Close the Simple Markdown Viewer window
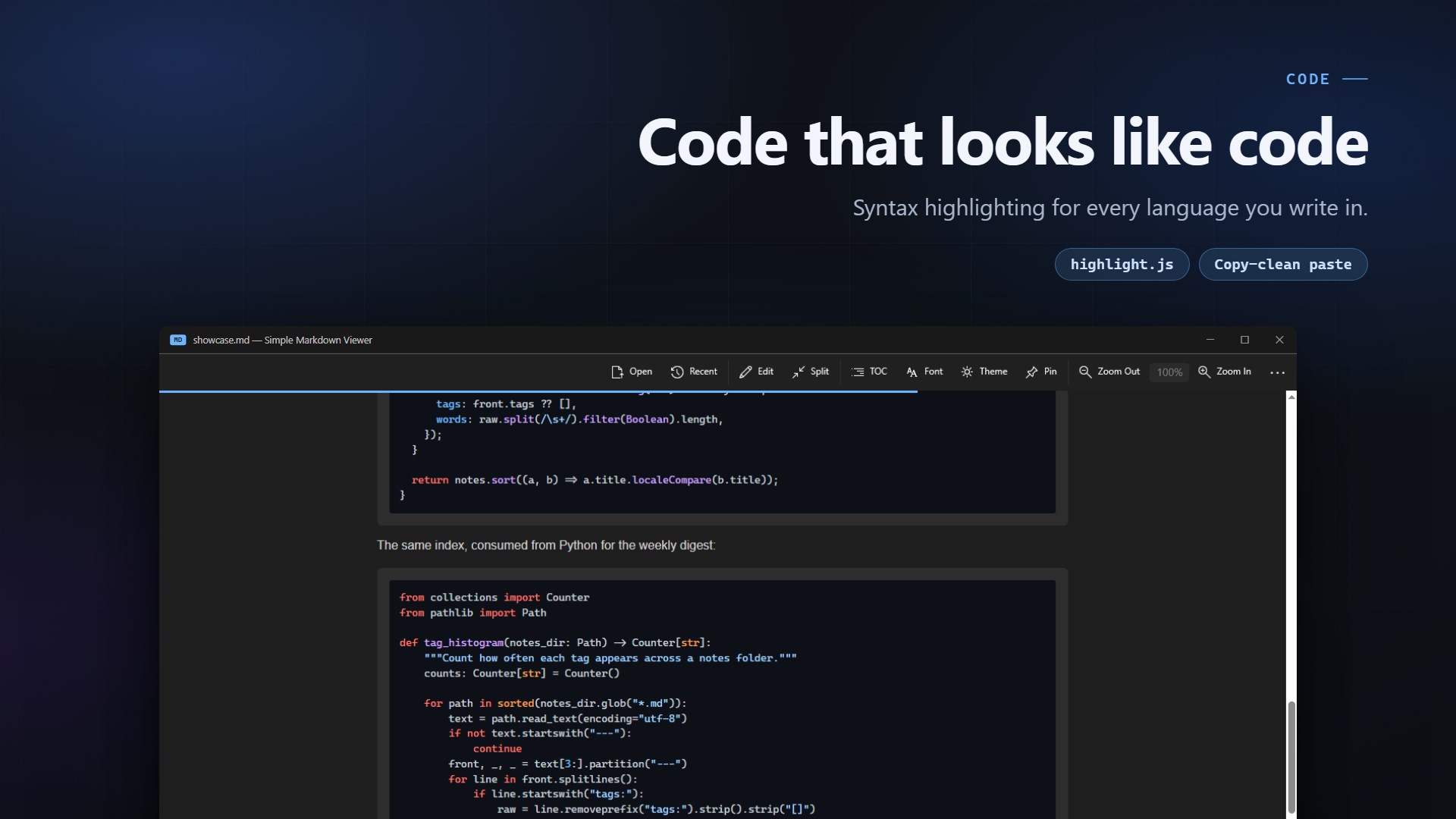This screenshot has height=819, width=1456. click(1279, 340)
